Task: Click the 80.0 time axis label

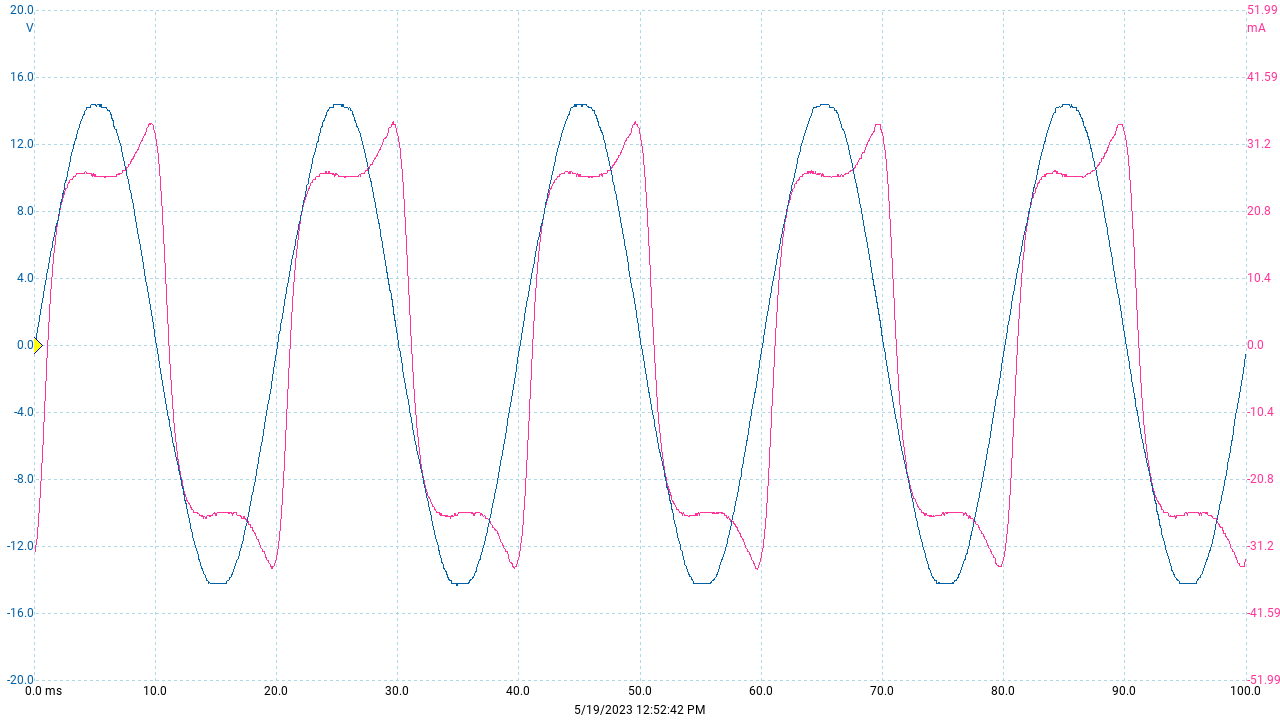Action: click(x=1003, y=691)
